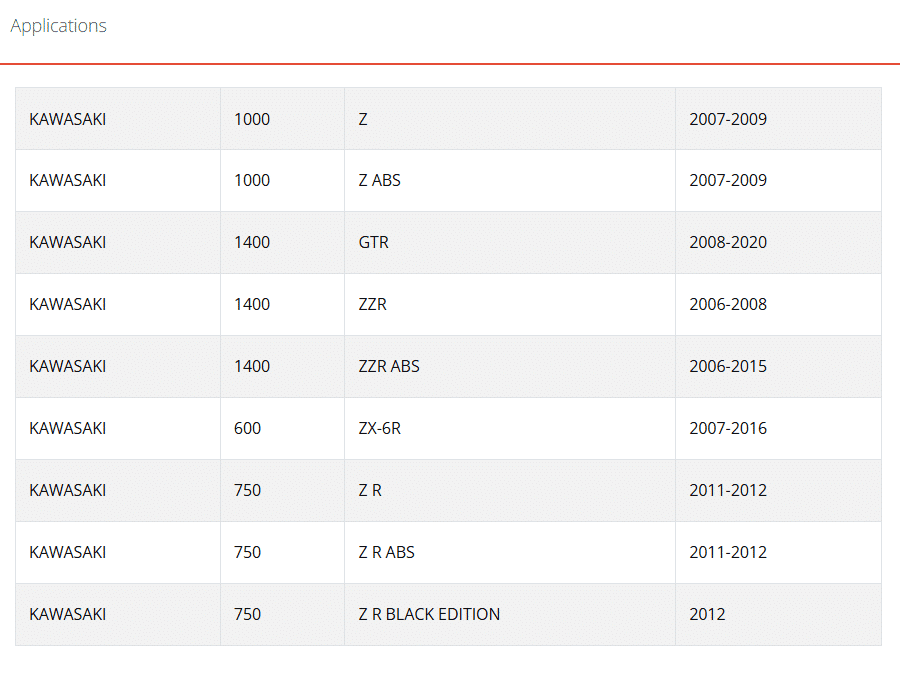The height and width of the screenshot is (673, 900).
Task: Select the ZX-6R model cell
Action: (379, 428)
